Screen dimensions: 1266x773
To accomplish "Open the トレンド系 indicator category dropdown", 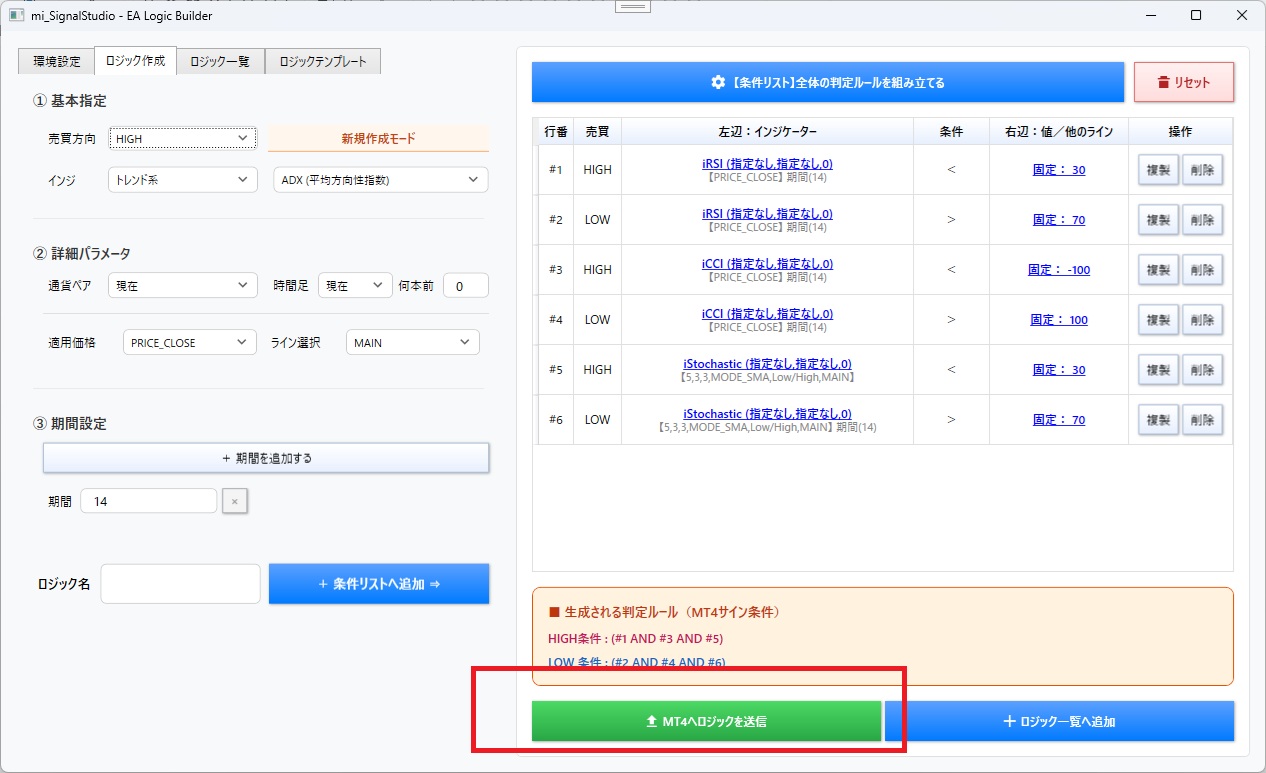I will [x=182, y=180].
